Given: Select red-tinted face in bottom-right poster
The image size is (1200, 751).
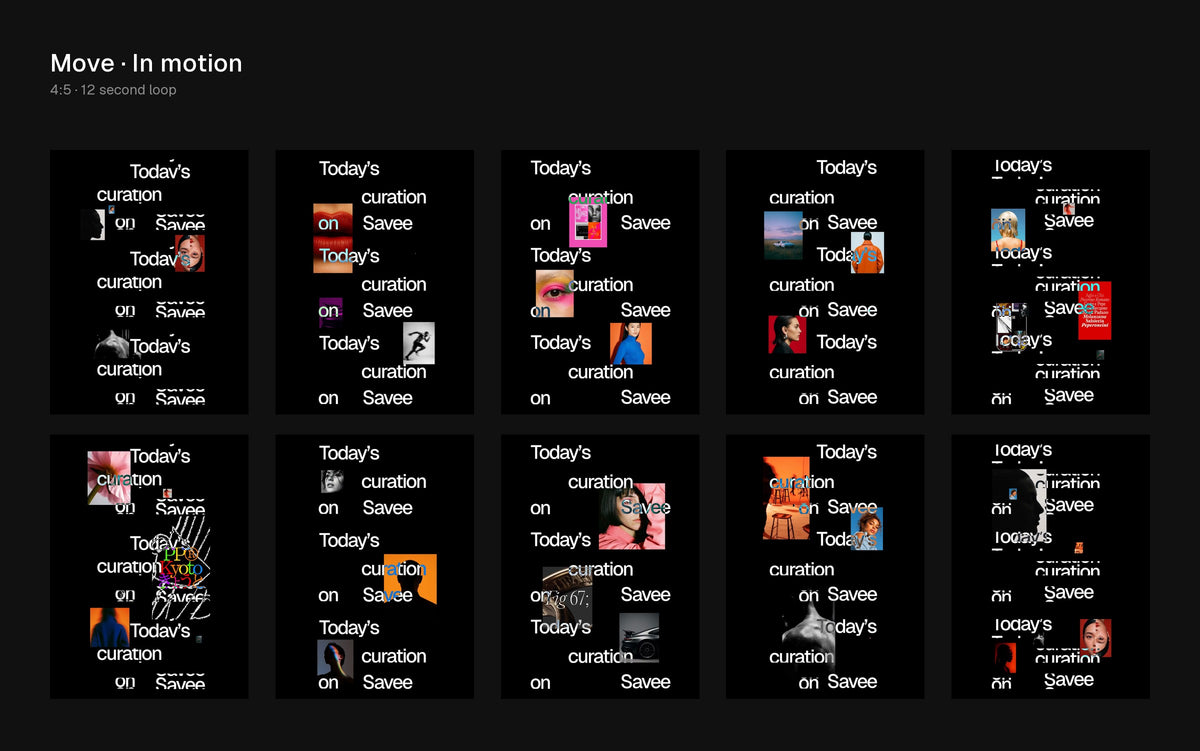Looking at the screenshot, I should coord(1095,638).
